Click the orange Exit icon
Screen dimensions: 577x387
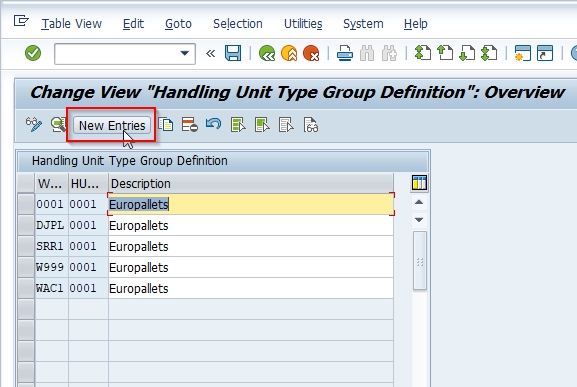coord(289,53)
